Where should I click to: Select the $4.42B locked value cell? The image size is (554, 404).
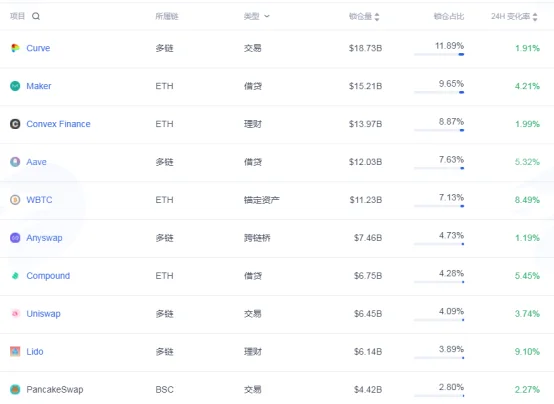coord(368,390)
